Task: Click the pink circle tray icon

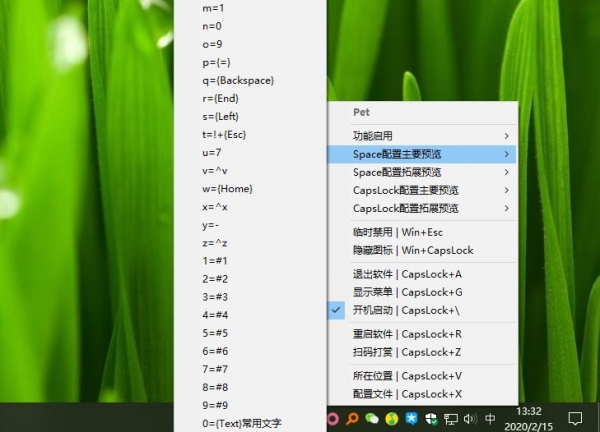Action: click(333, 419)
